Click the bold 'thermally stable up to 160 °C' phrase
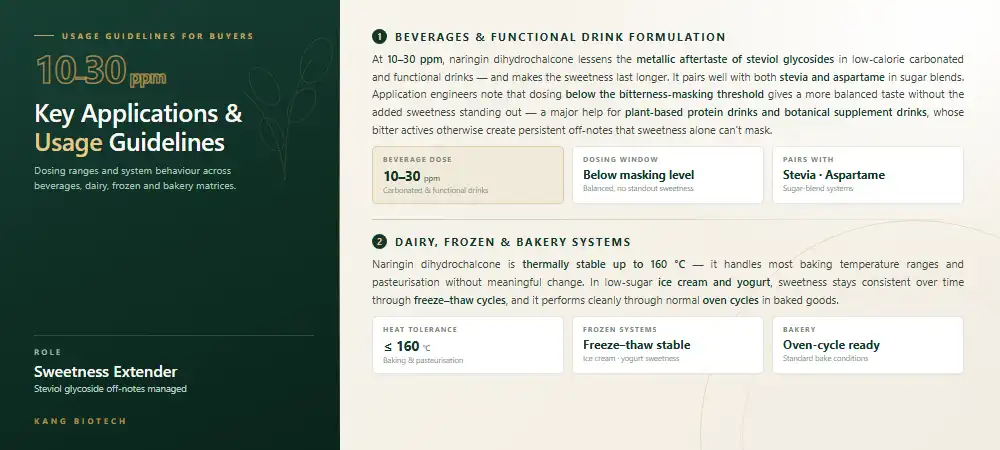 click(x=604, y=264)
